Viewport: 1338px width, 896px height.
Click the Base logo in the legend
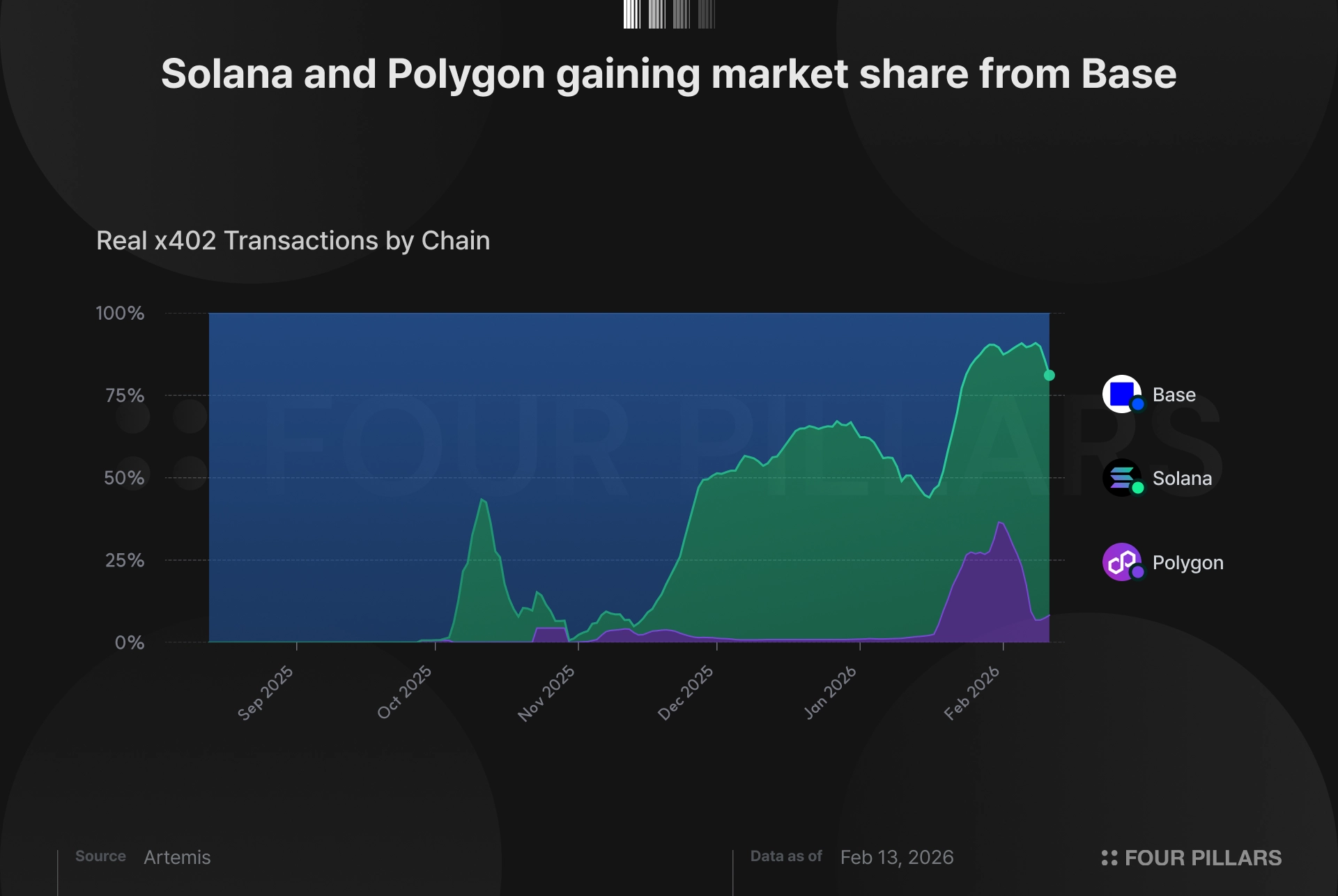(x=1121, y=394)
